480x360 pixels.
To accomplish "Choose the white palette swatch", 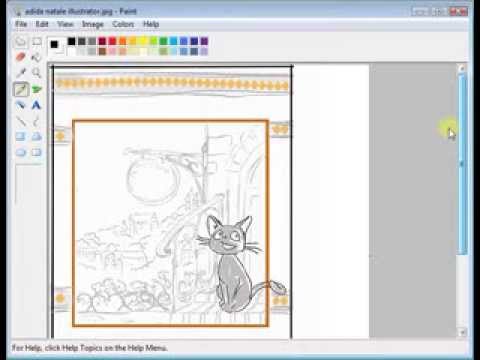I will (71, 51).
